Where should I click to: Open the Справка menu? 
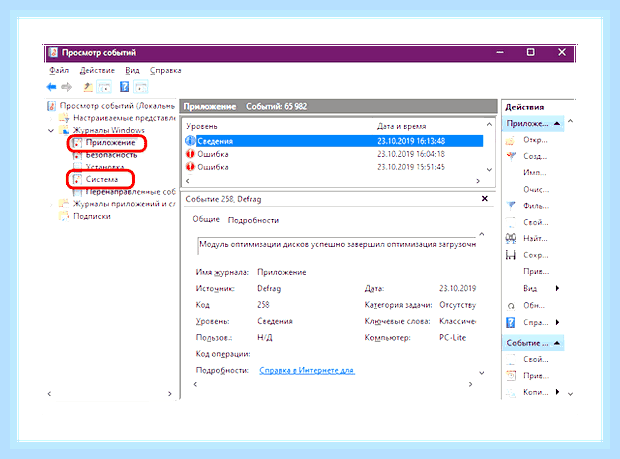165,70
